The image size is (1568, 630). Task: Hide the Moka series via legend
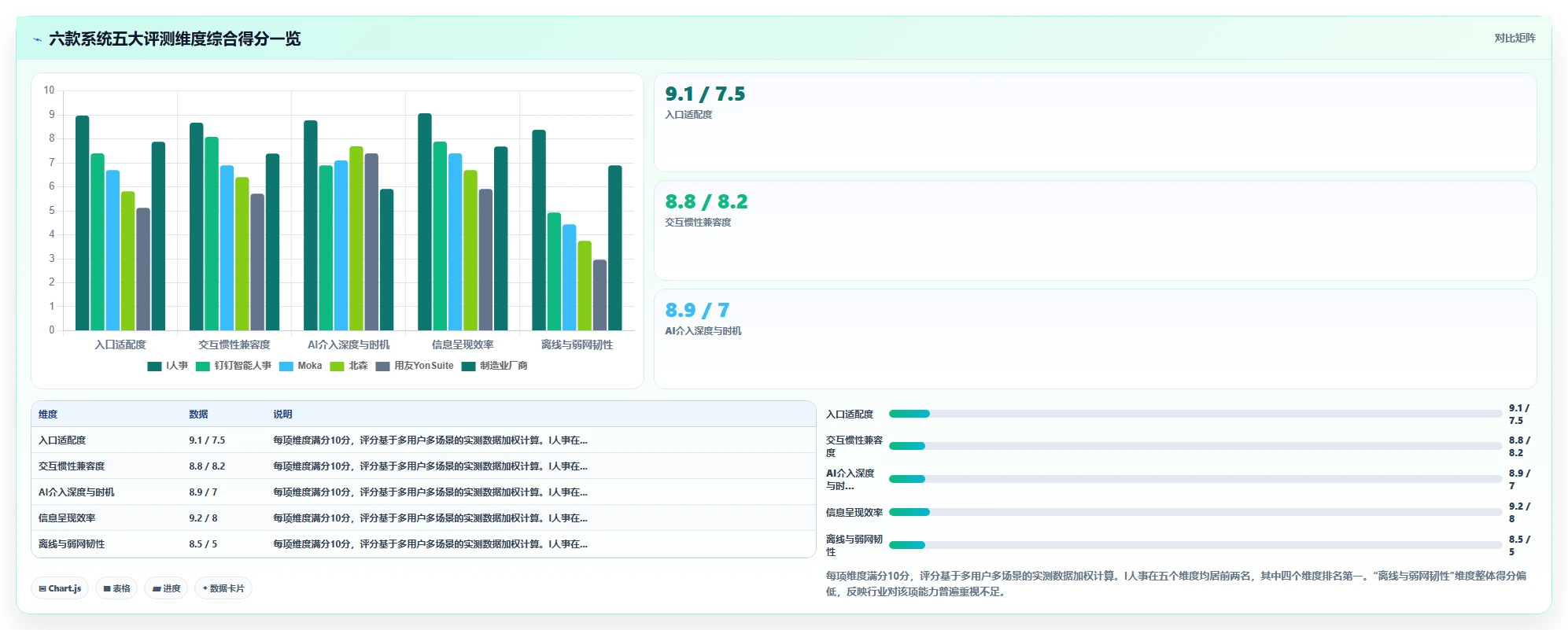(x=301, y=366)
